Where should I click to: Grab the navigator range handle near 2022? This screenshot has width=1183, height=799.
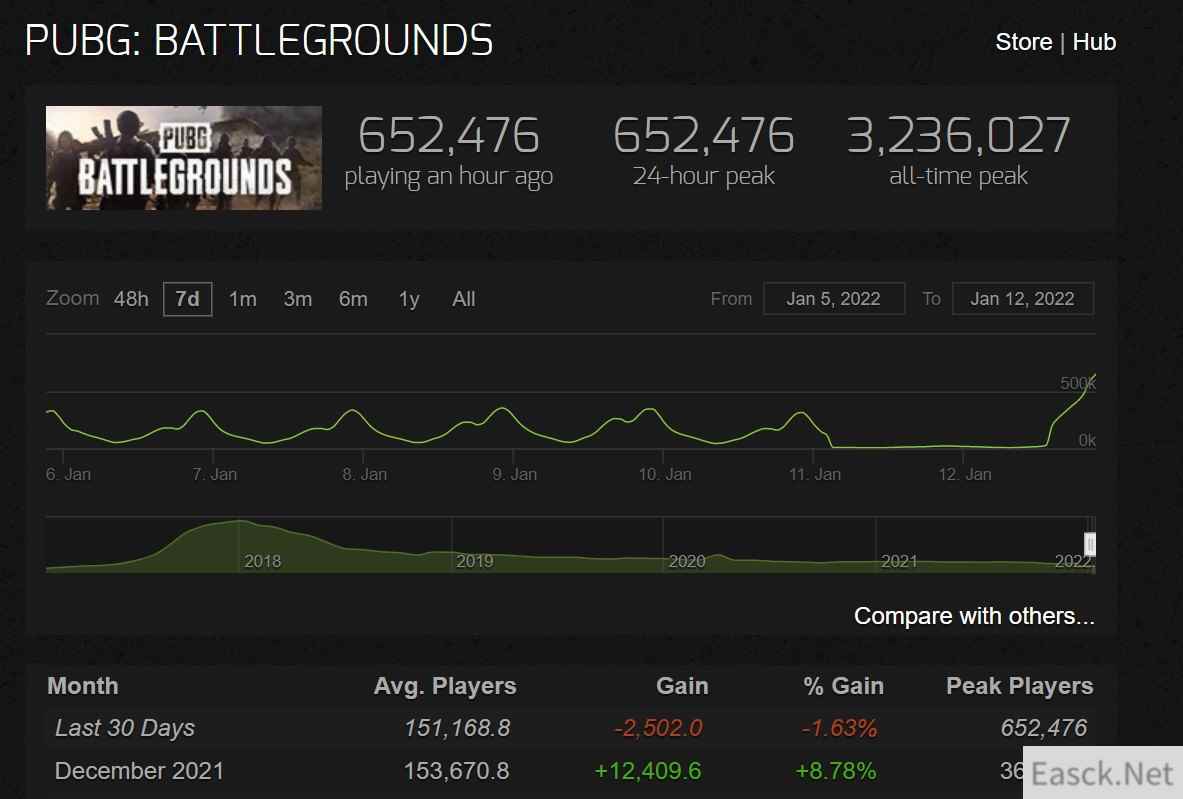(1090, 544)
